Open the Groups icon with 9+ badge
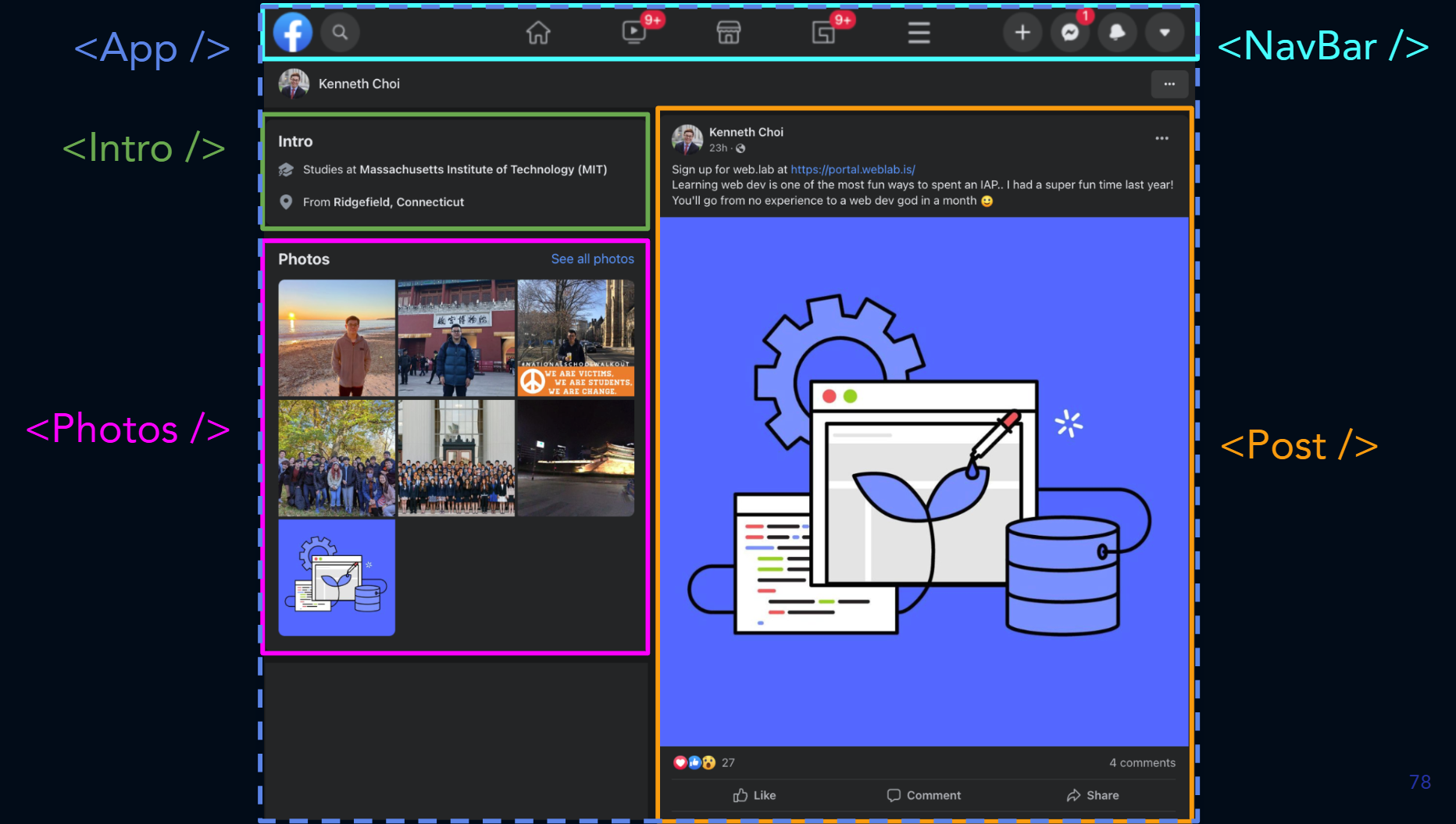 point(824,33)
